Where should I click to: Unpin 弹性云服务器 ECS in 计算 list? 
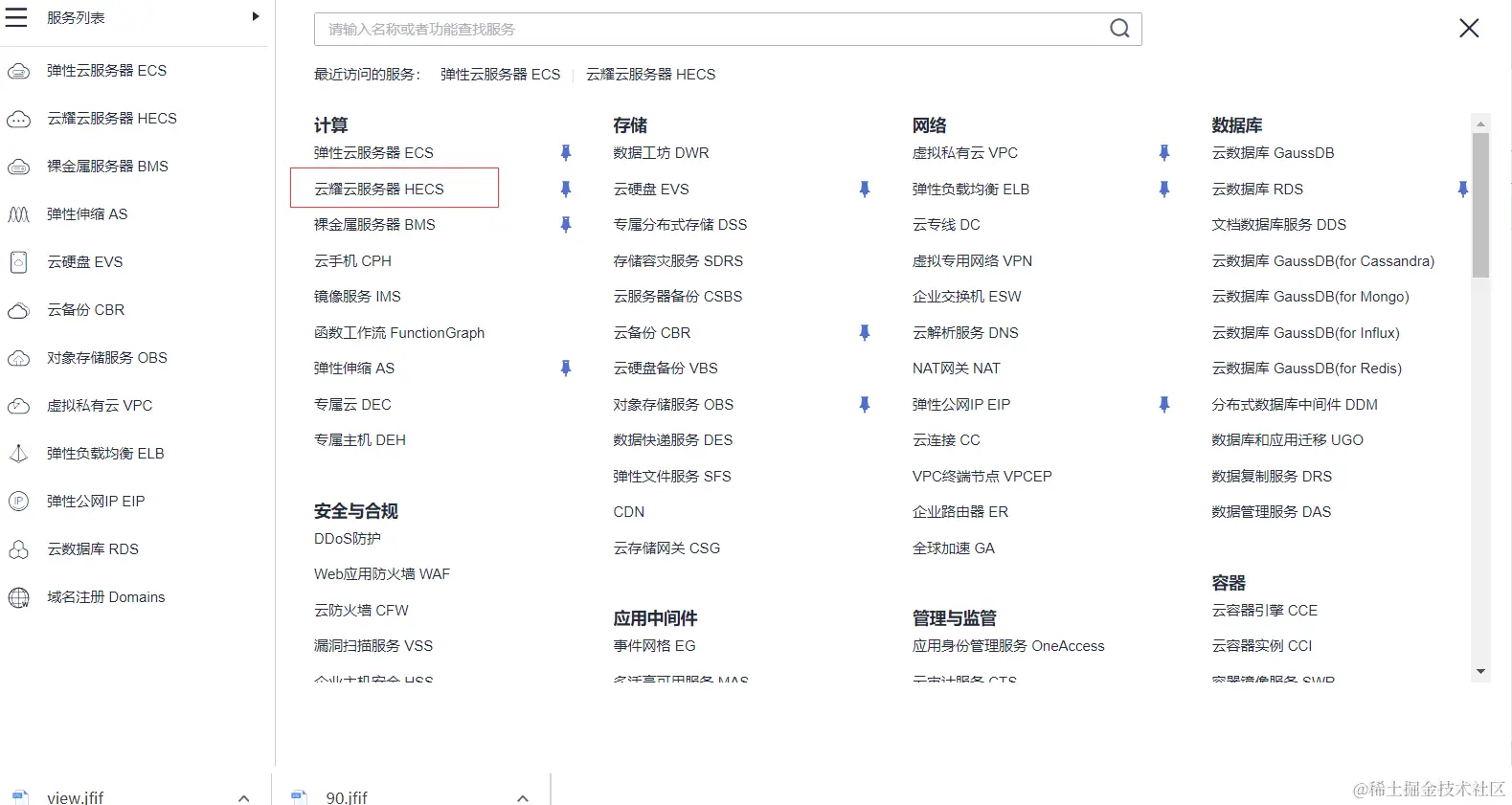566,153
